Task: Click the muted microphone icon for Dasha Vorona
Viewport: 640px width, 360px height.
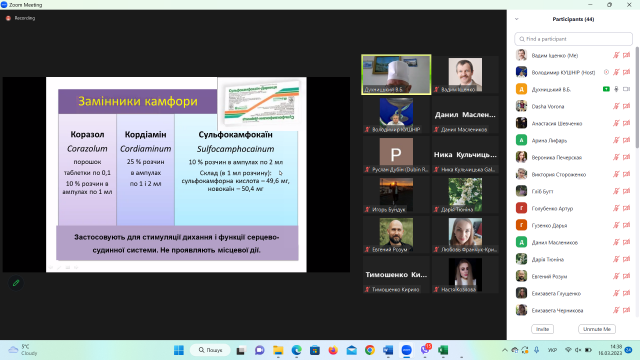Action: (616, 106)
